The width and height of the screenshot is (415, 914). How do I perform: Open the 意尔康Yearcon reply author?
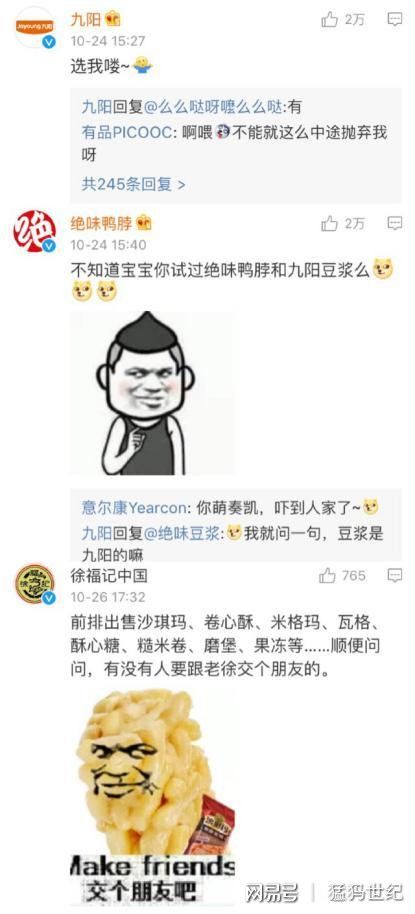[x=134, y=507]
